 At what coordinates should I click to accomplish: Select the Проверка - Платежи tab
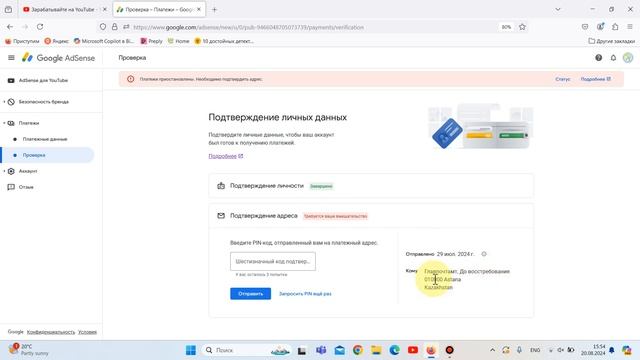pos(159,9)
